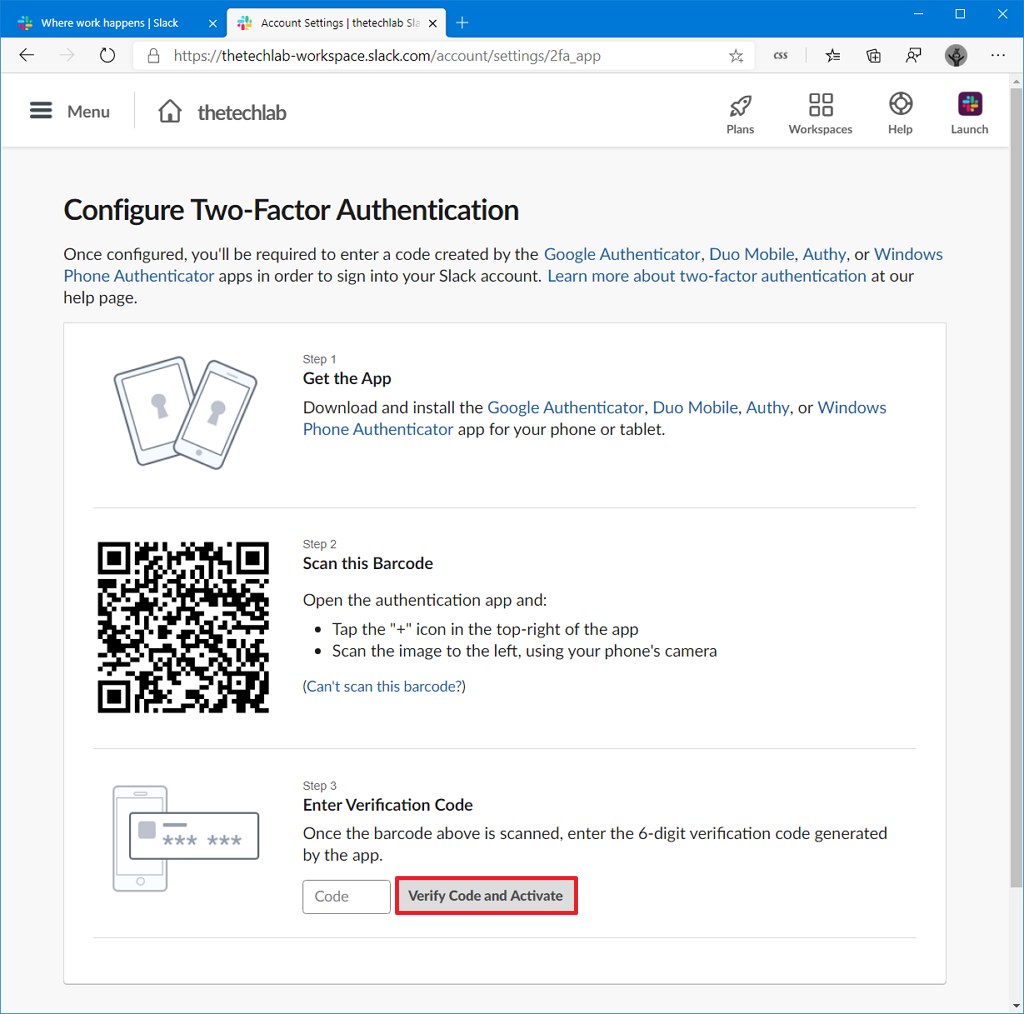
Task: Click the thetechlab home icon
Action: pos(170,111)
